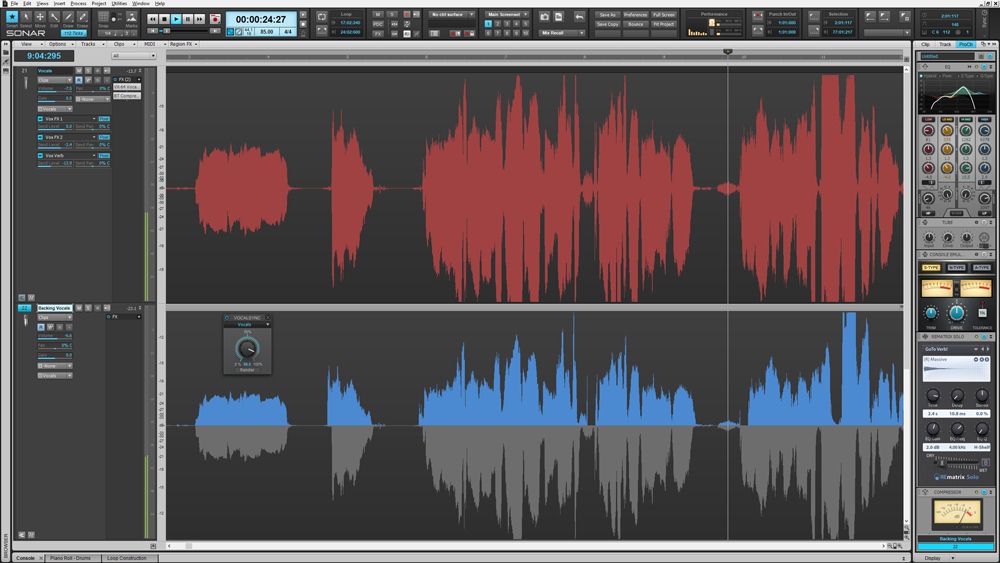1000x563 pixels.
Task: Open the Mix Recall dropdown
Action: pyautogui.click(x=562, y=33)
